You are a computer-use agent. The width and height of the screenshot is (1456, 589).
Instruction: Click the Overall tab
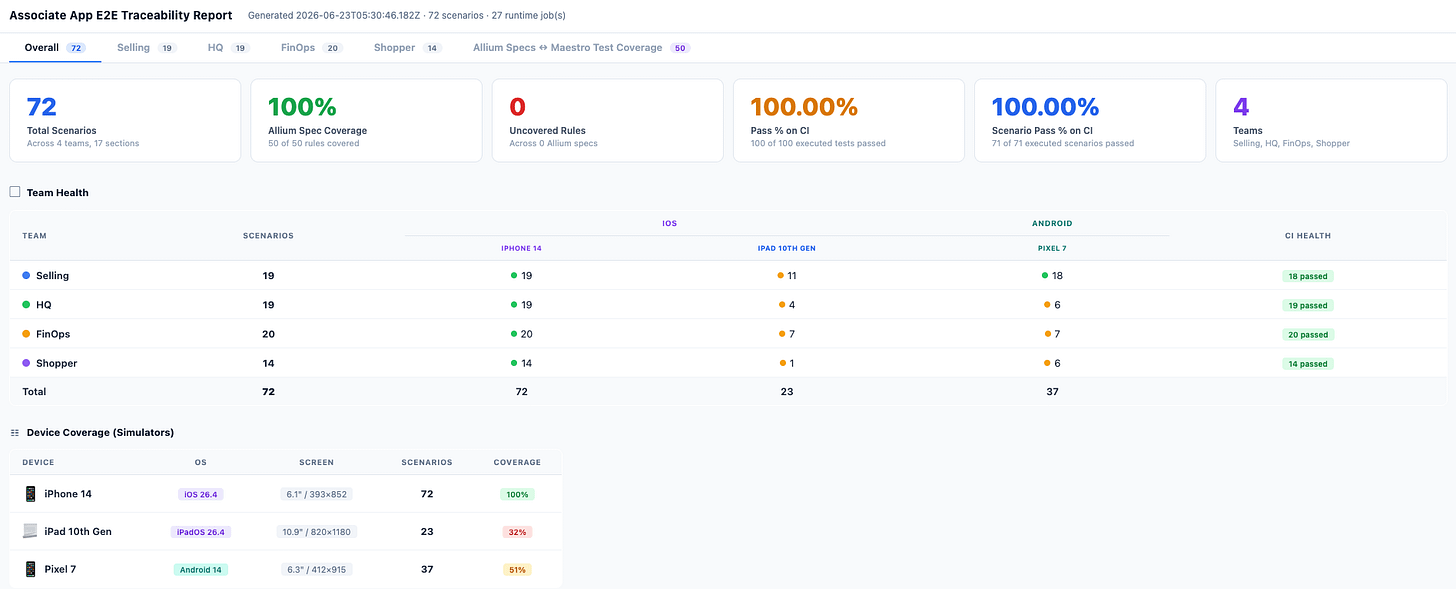pos(55,47)
